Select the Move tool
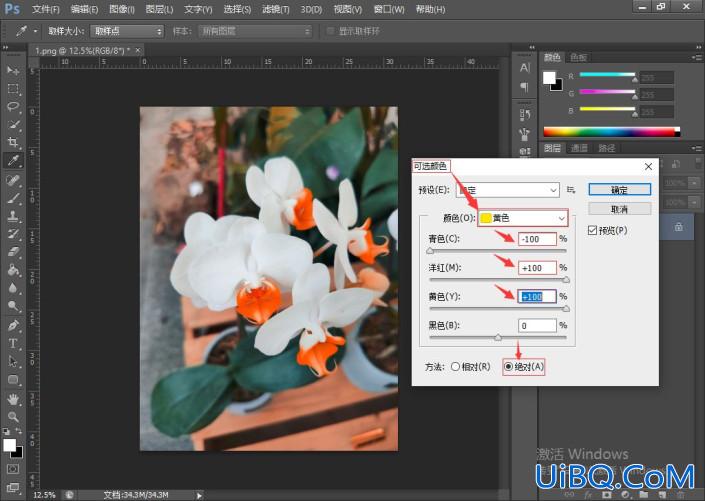705x501 pixels. (x=13, y=71)
